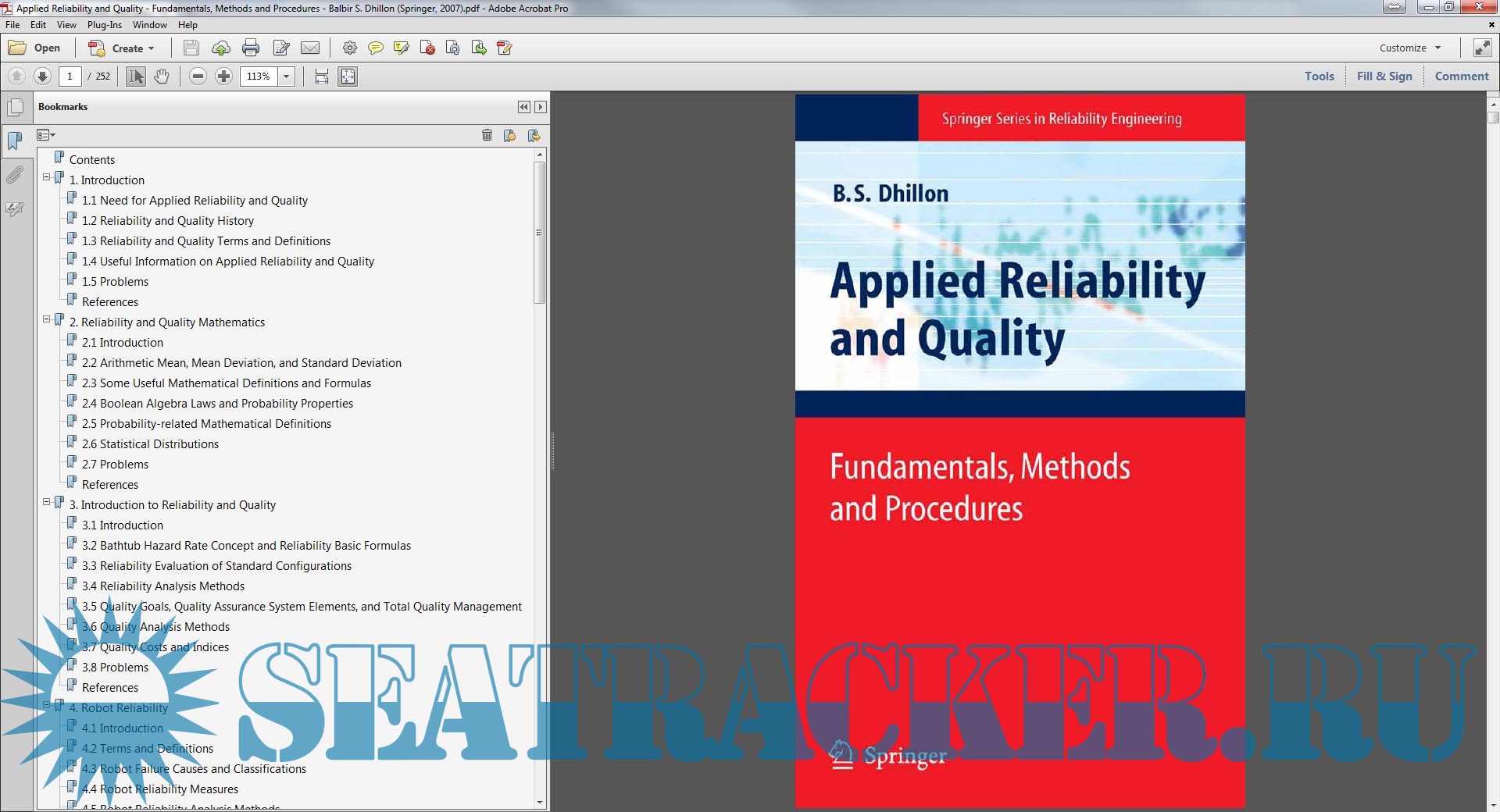Click the Print file icon
This screenshot has width=1500, height=812.
point(251,48)
